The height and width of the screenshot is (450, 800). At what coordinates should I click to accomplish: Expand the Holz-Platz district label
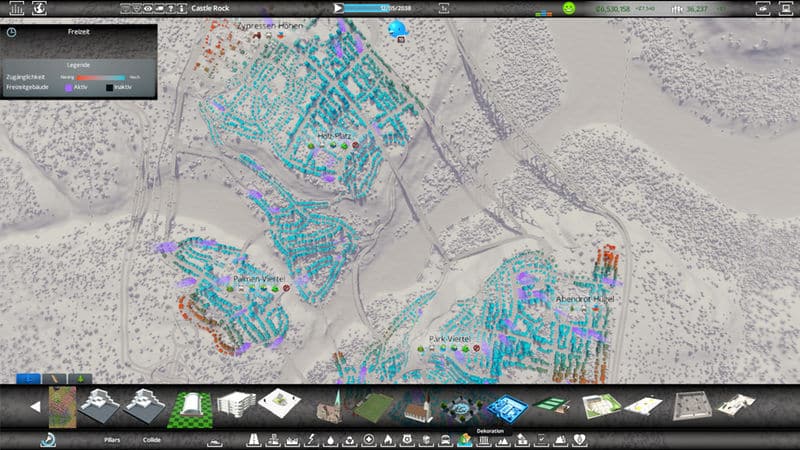[x=334, y=136]
